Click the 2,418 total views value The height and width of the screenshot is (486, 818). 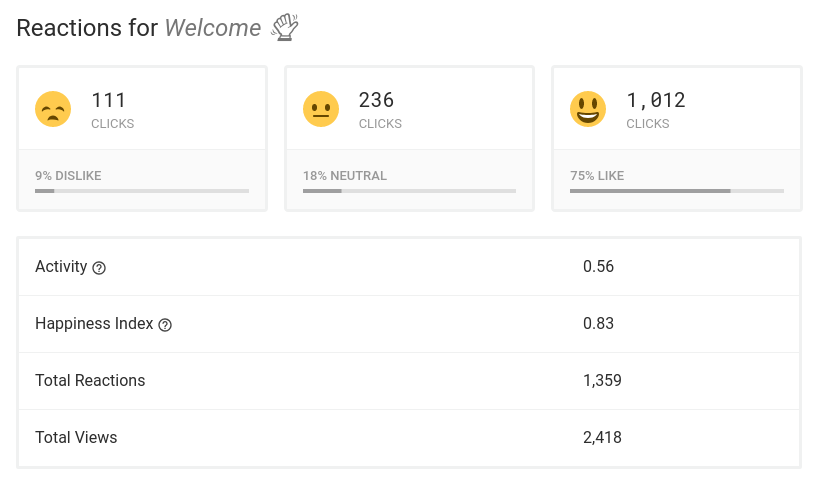(x=602, y=438)
